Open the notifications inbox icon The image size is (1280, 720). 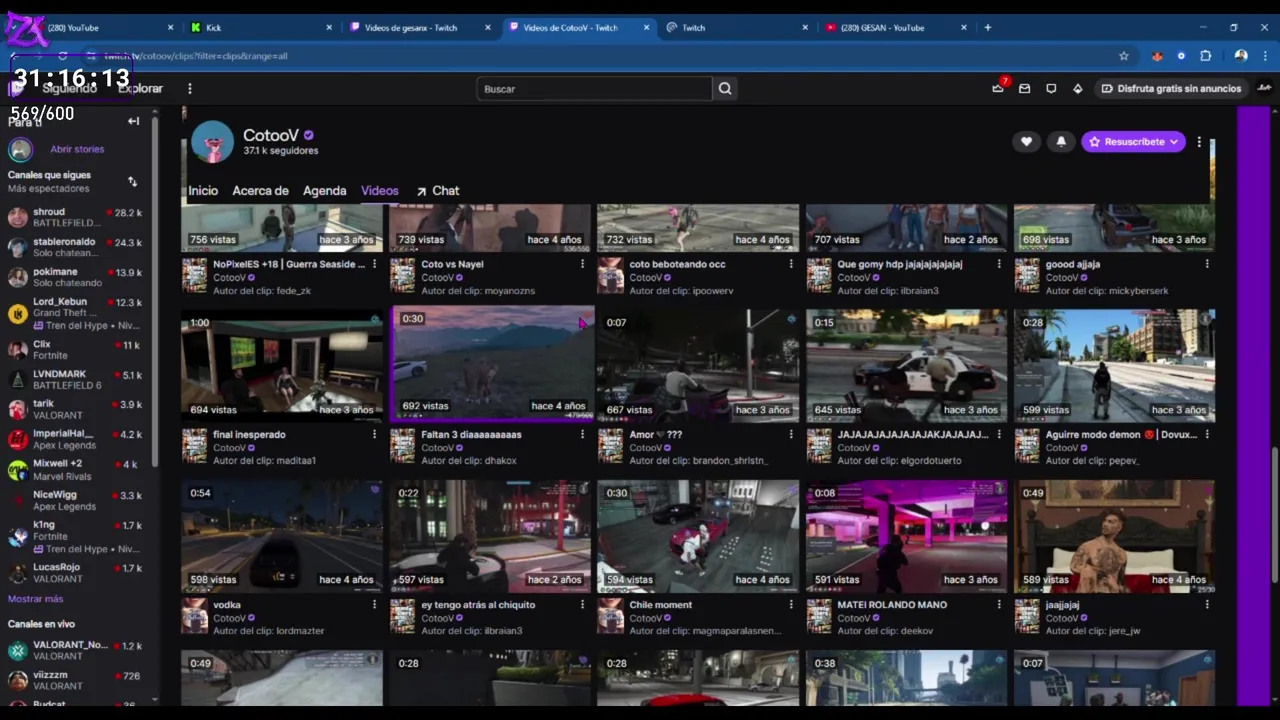[1024, 89]
